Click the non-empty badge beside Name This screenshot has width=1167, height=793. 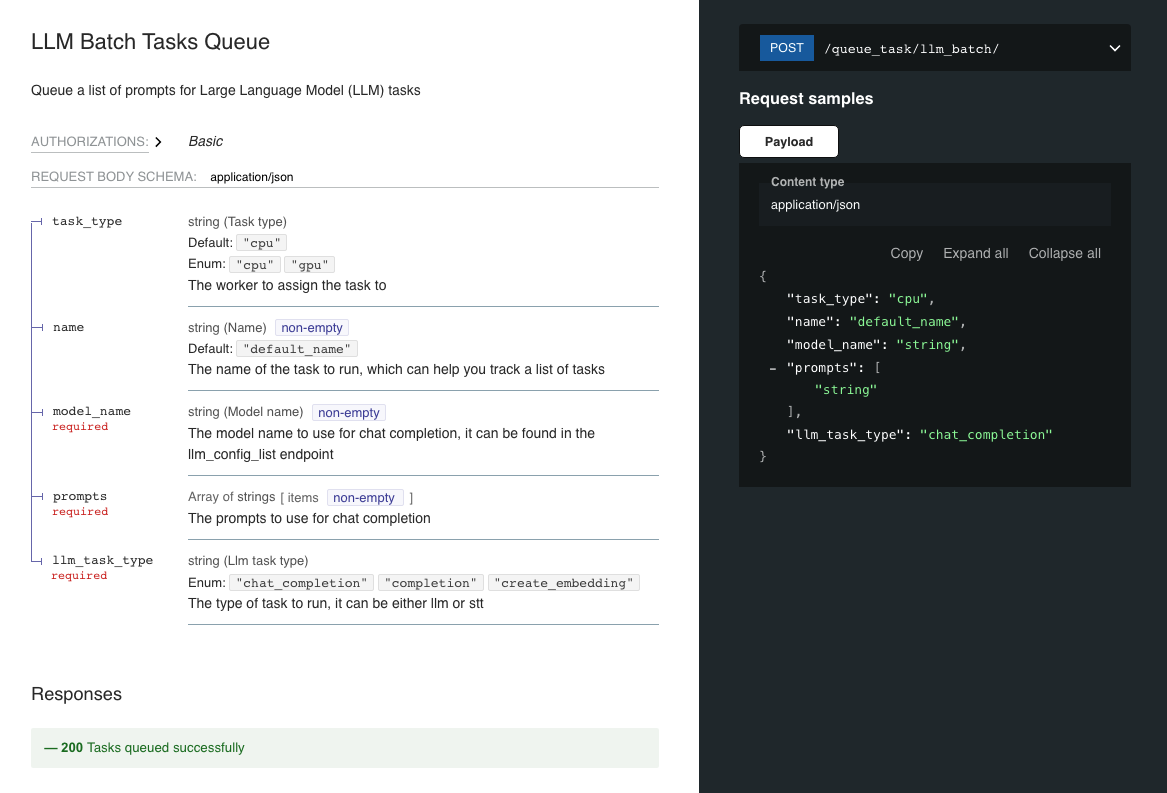312,327
